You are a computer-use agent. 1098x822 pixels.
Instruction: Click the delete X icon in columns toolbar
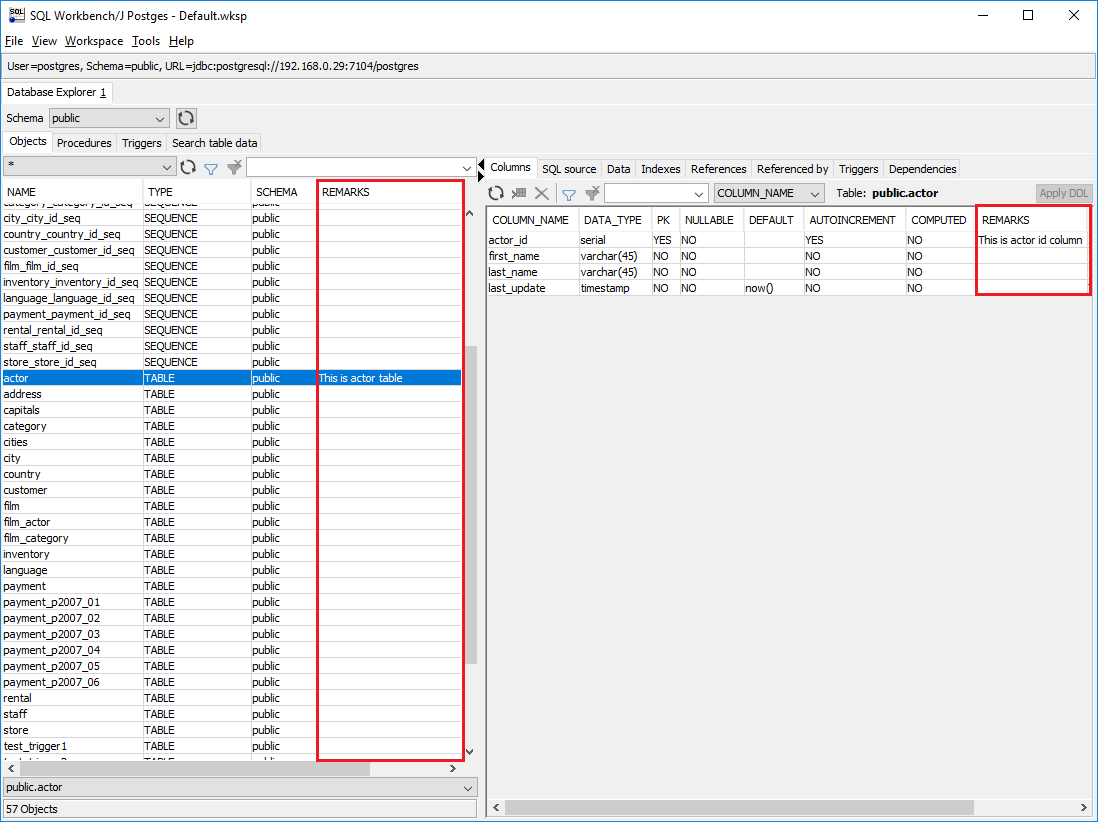(x=541, y=193)
